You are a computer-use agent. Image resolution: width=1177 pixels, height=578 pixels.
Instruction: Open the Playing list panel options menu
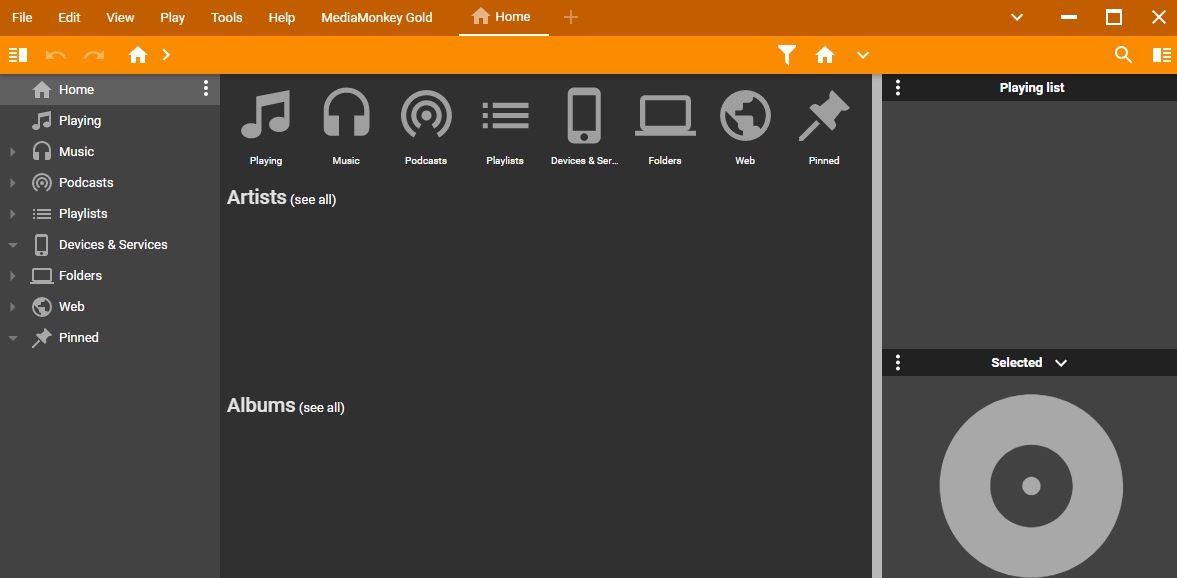coord(897,87)
